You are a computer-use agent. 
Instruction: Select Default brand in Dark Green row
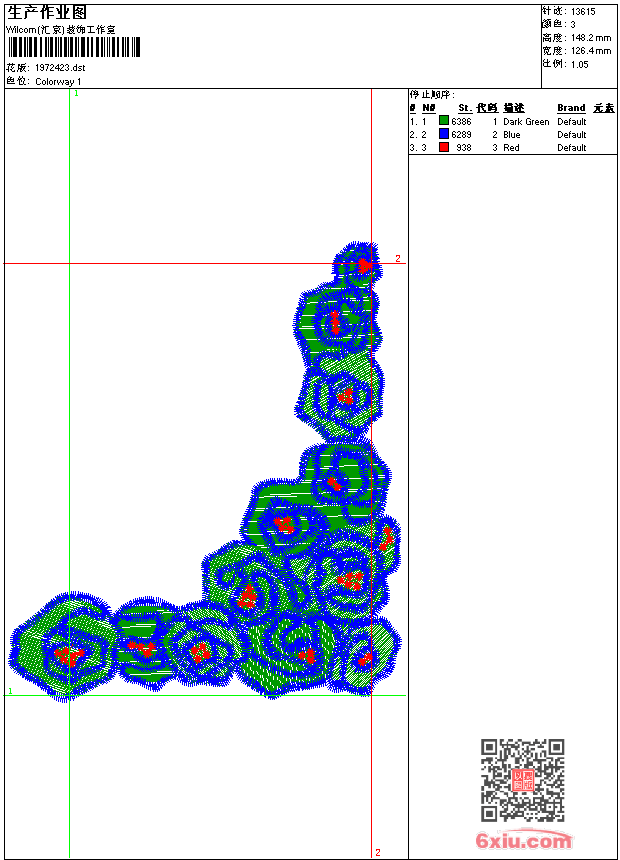(572, 122)
